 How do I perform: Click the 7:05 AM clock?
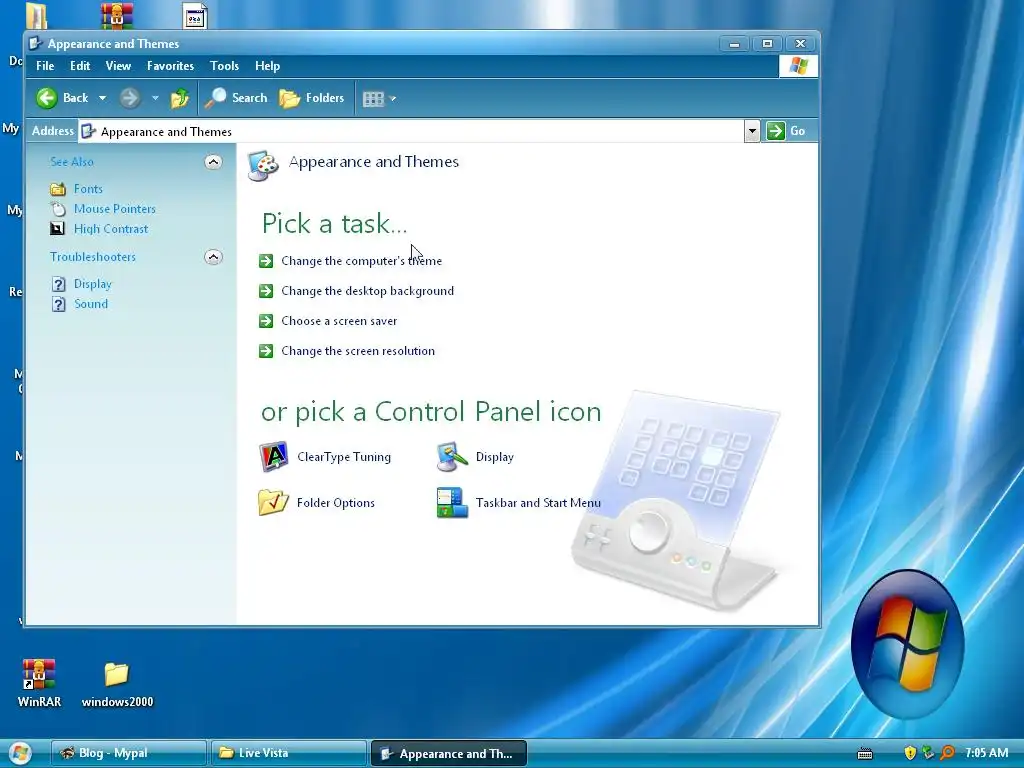pos(987,753)
